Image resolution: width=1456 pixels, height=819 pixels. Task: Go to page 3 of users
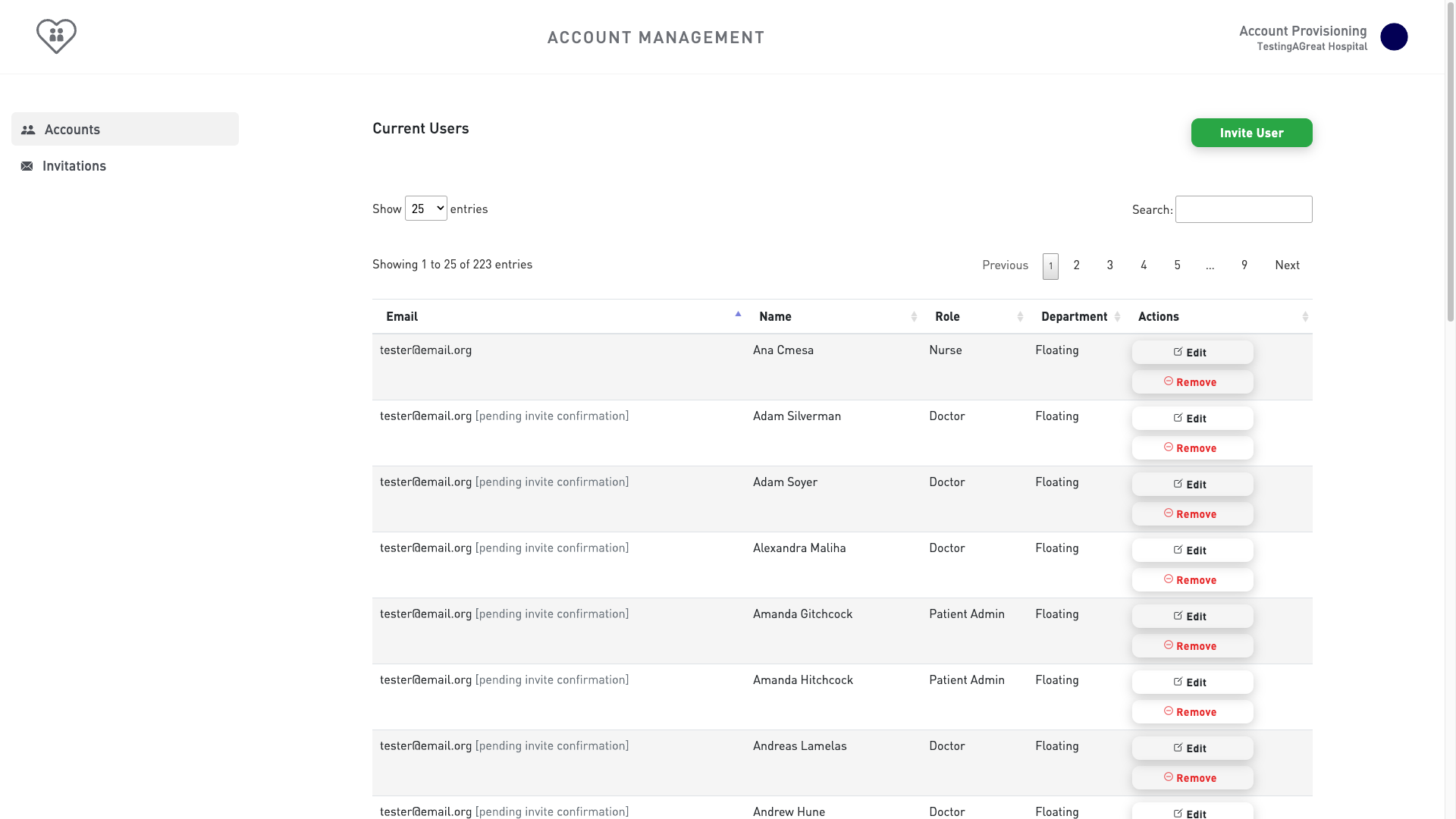click(1109, 265)
